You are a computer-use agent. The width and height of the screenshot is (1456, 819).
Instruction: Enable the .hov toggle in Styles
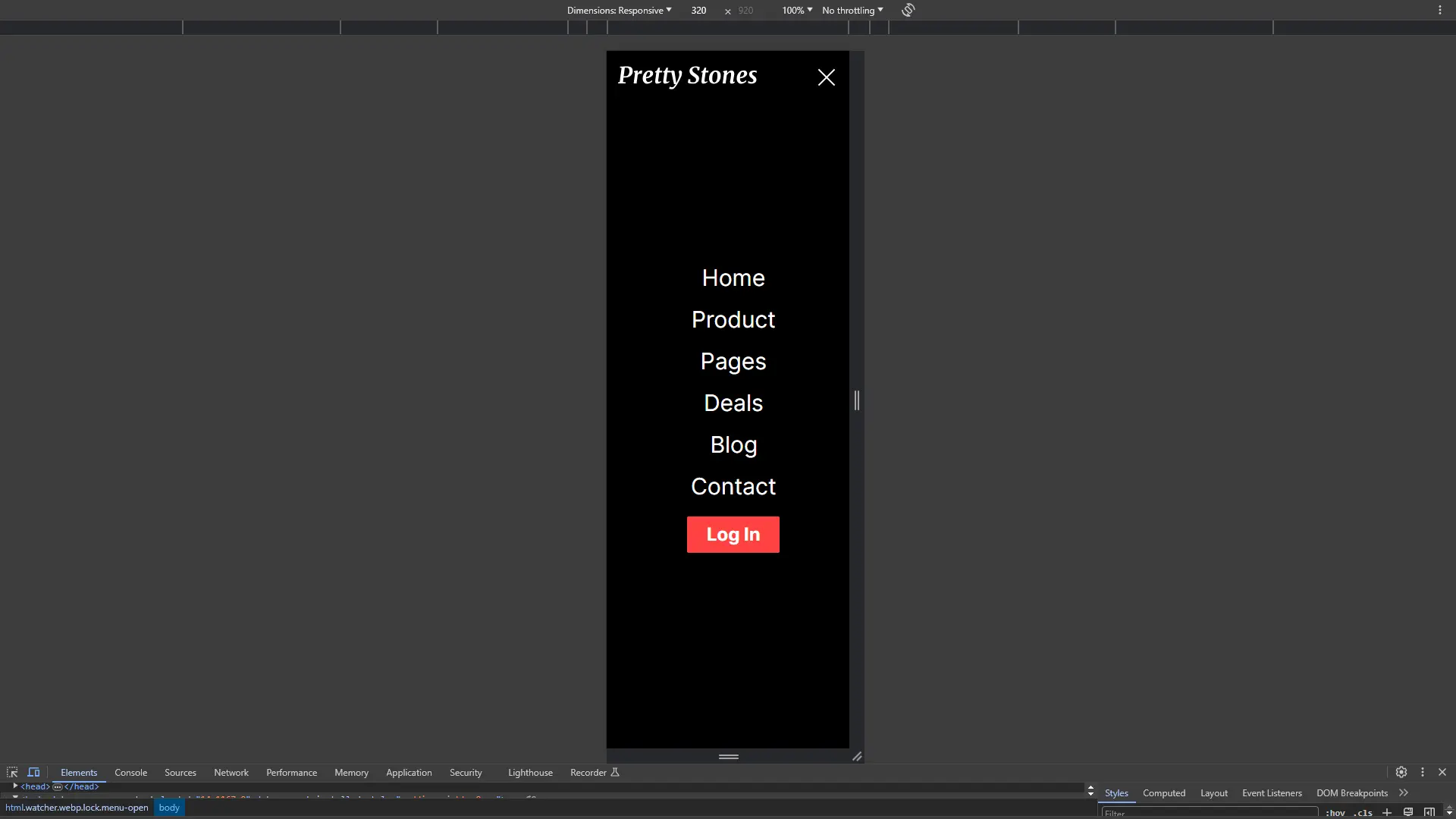1339,812
